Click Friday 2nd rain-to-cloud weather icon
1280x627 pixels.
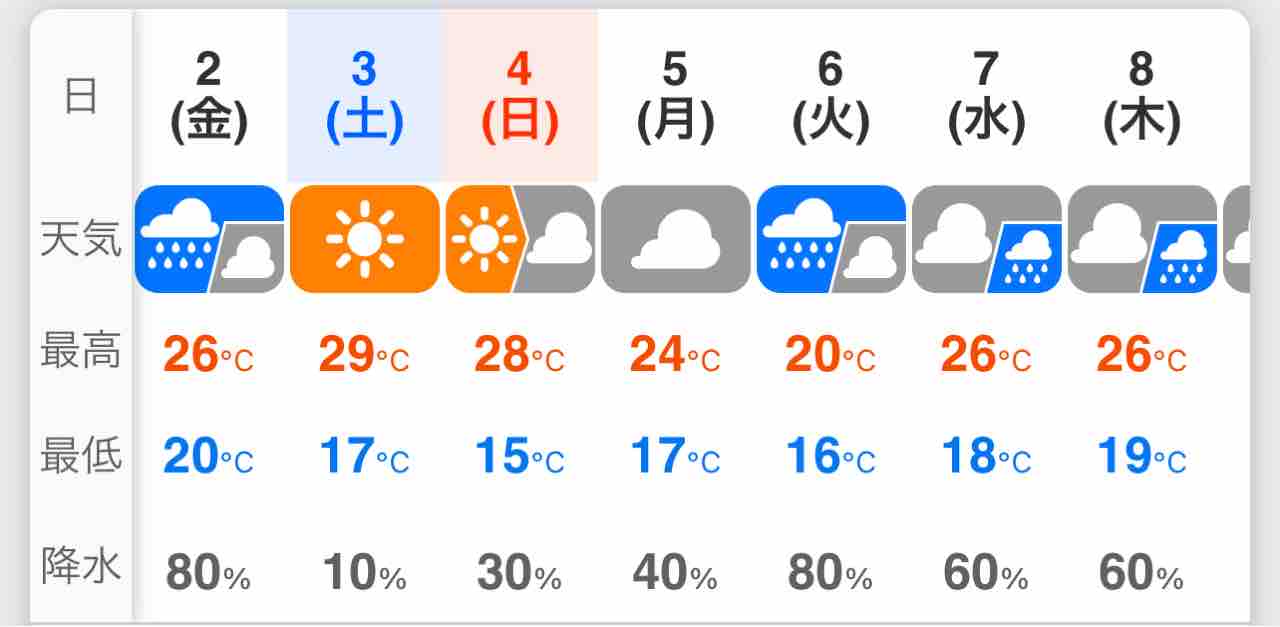tap(209, 239)
